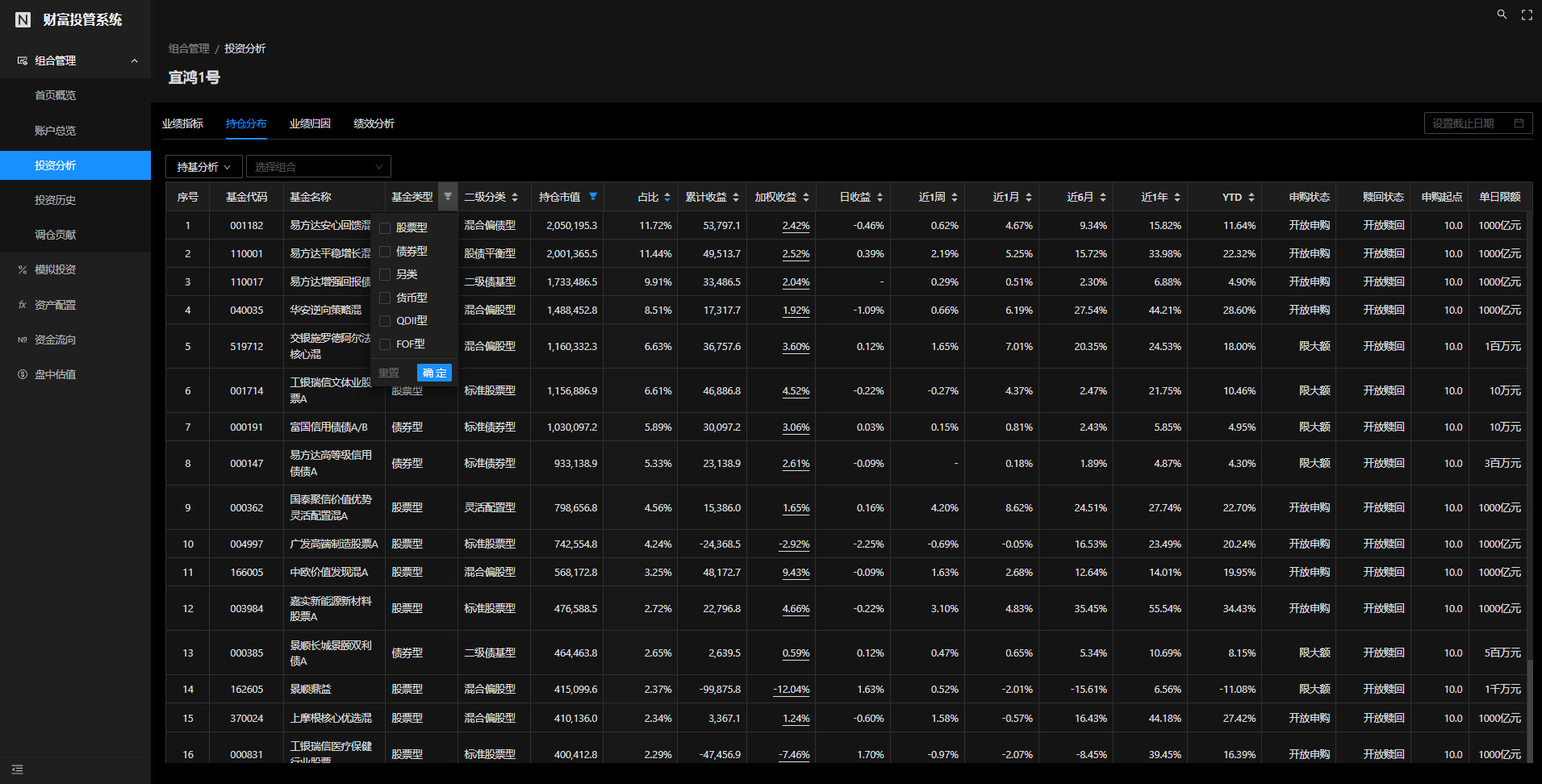This screenshot has height=784, width=1542.
Task: Check the 另类 filter checkbox
Action: click(x=385, y=274)
